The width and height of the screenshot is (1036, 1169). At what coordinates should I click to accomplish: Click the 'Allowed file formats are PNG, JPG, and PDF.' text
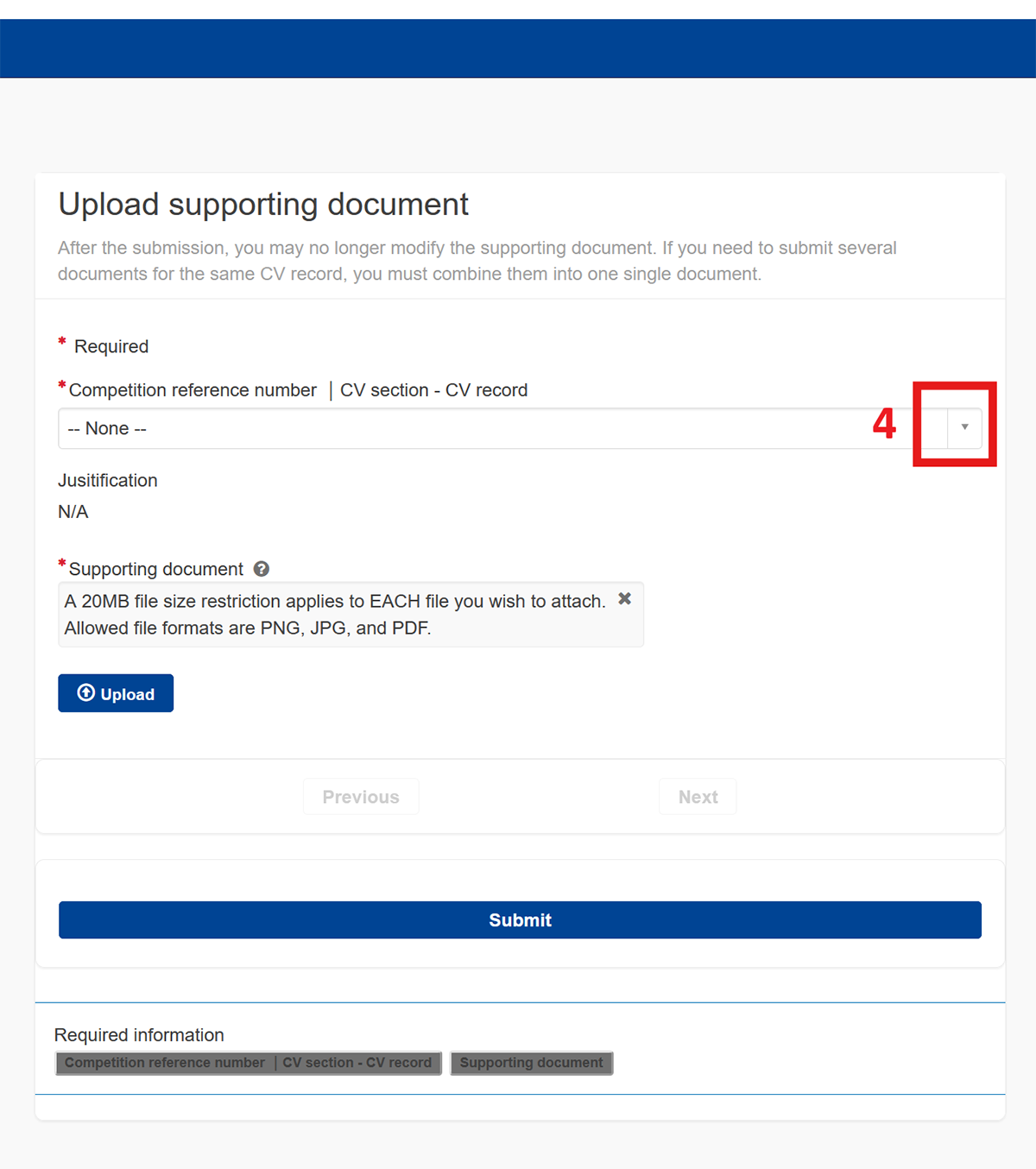(x=248, y=629)
